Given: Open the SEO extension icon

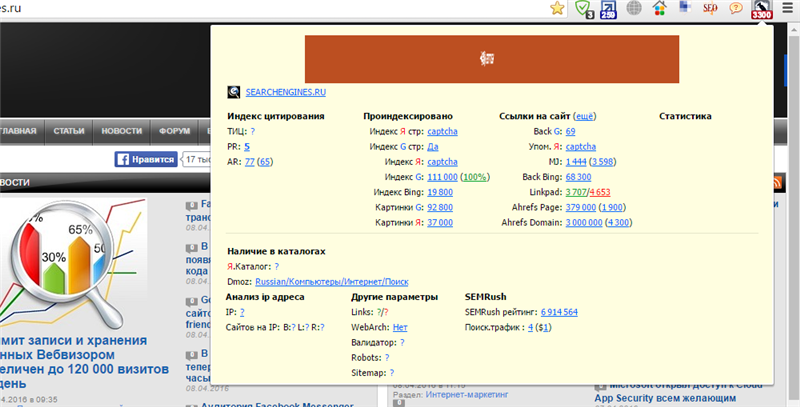Looking at the screenshot, I should (710, 8).
